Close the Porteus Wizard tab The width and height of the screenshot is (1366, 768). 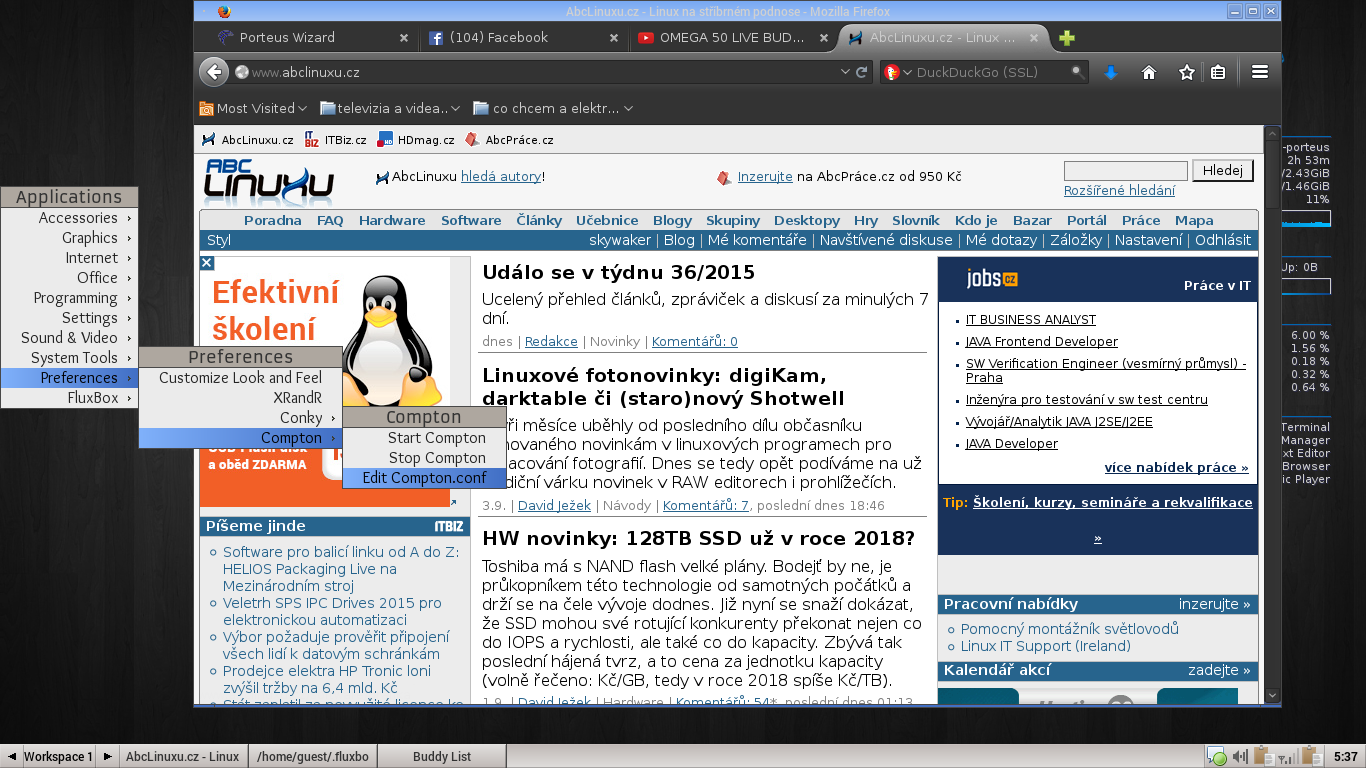tap(404, 38)
